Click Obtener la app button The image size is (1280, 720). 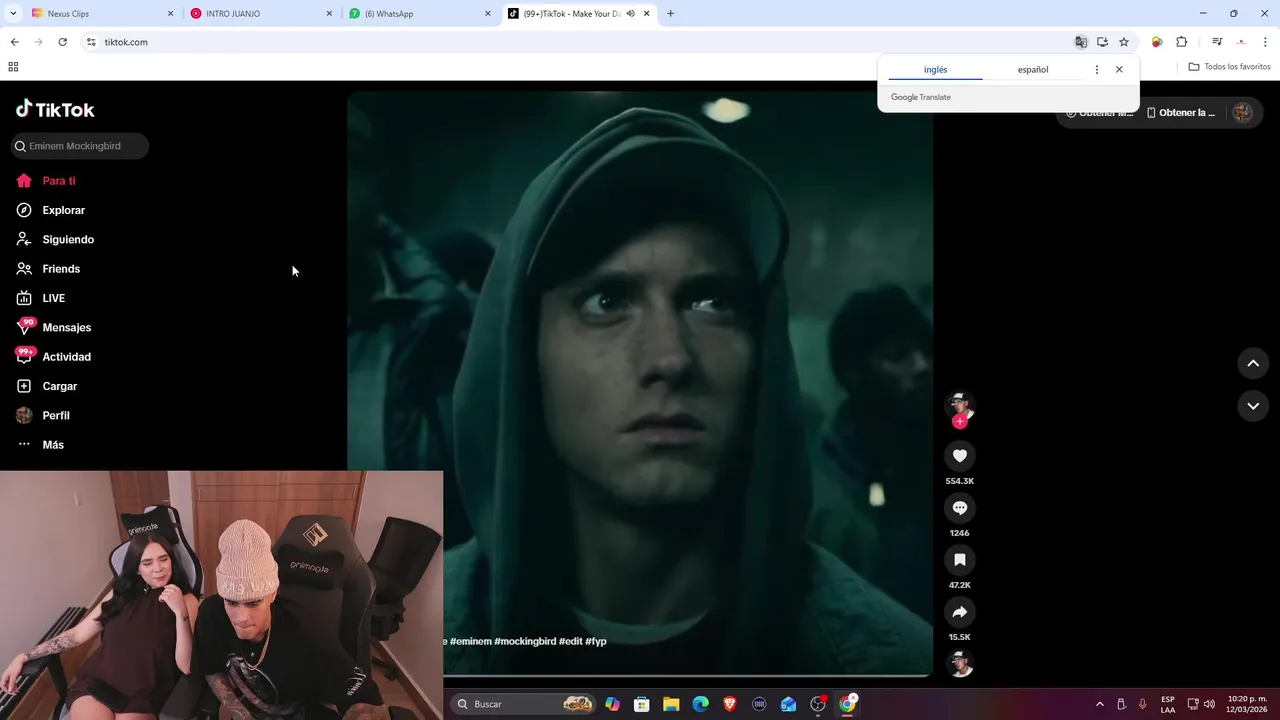(x=1180, y=113)
